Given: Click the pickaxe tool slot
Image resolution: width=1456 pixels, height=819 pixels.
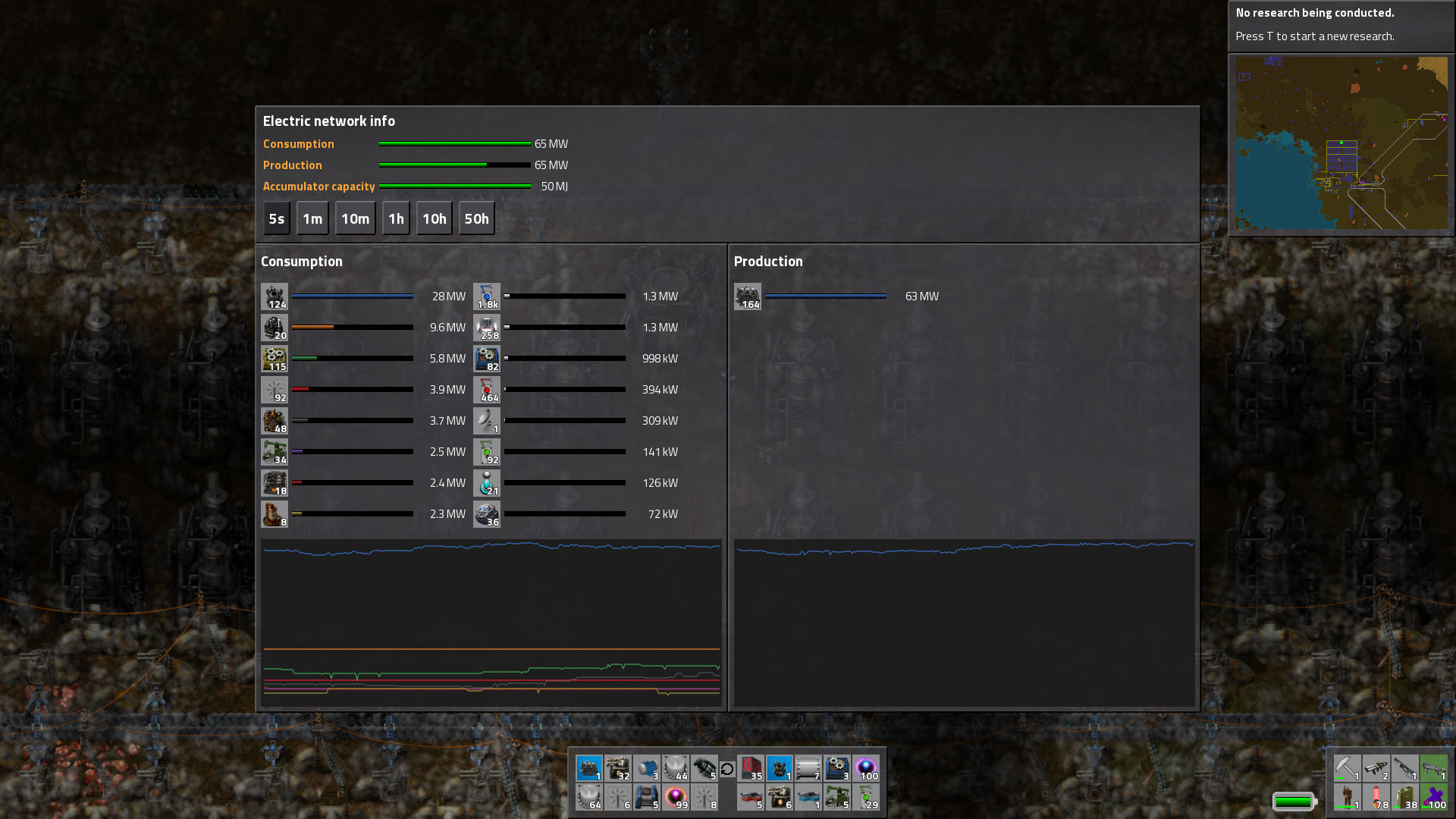Looking at the screenshot, I should click(x=1348, y=768).
